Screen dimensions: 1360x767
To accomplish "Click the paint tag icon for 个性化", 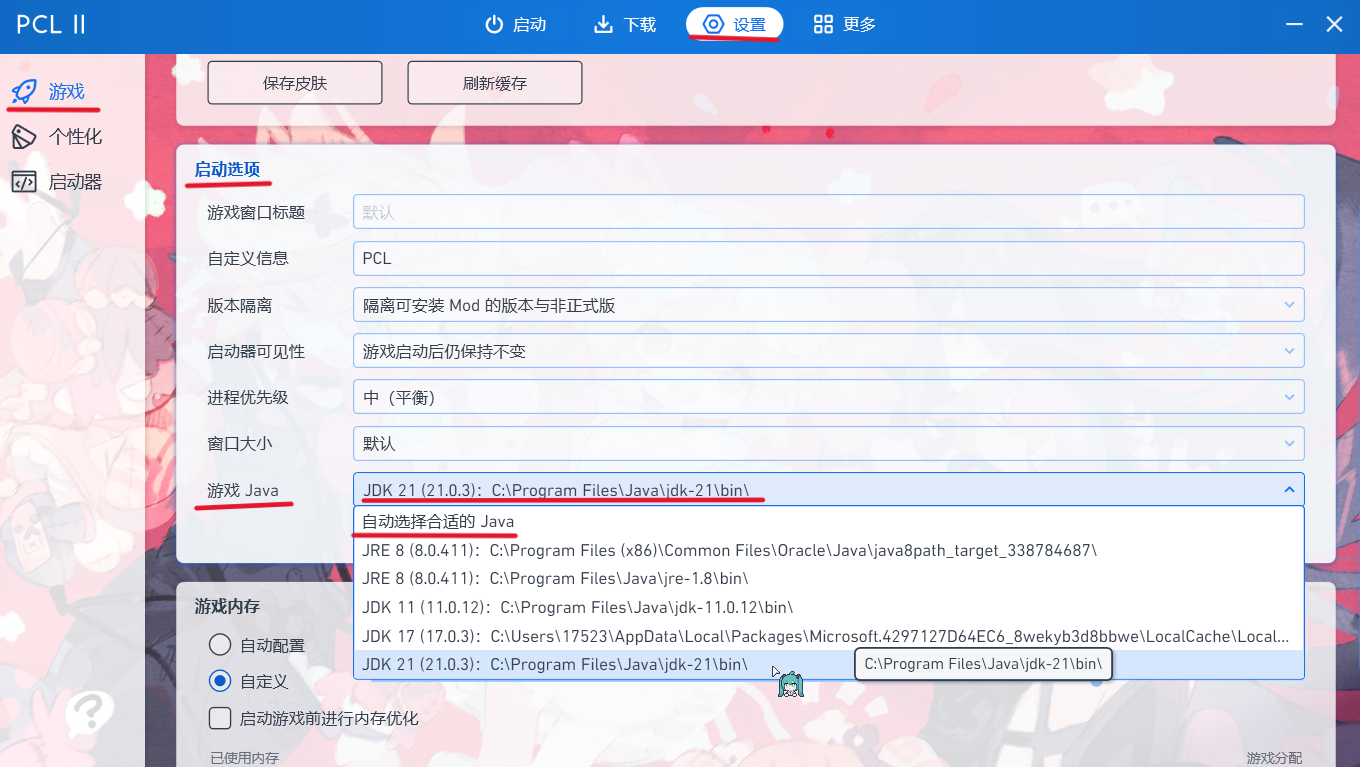I will (x=24, y=137).
